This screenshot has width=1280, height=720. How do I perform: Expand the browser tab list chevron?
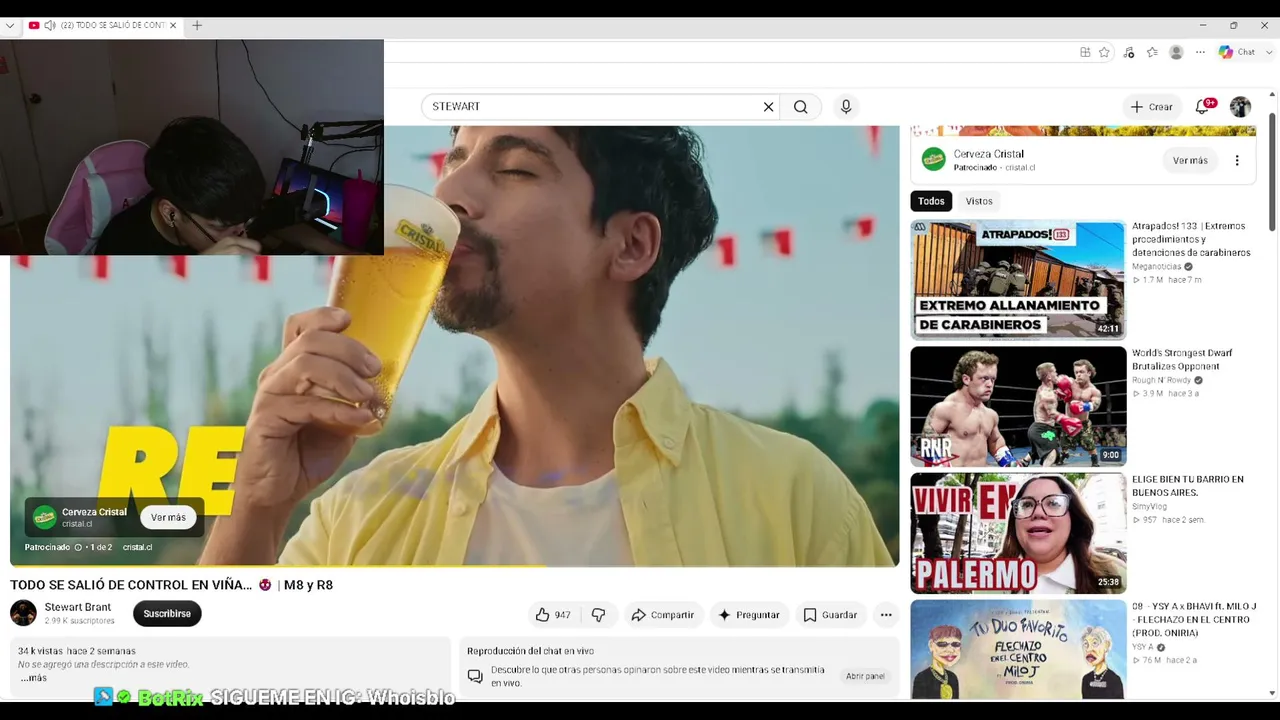(x=10, y=25)
